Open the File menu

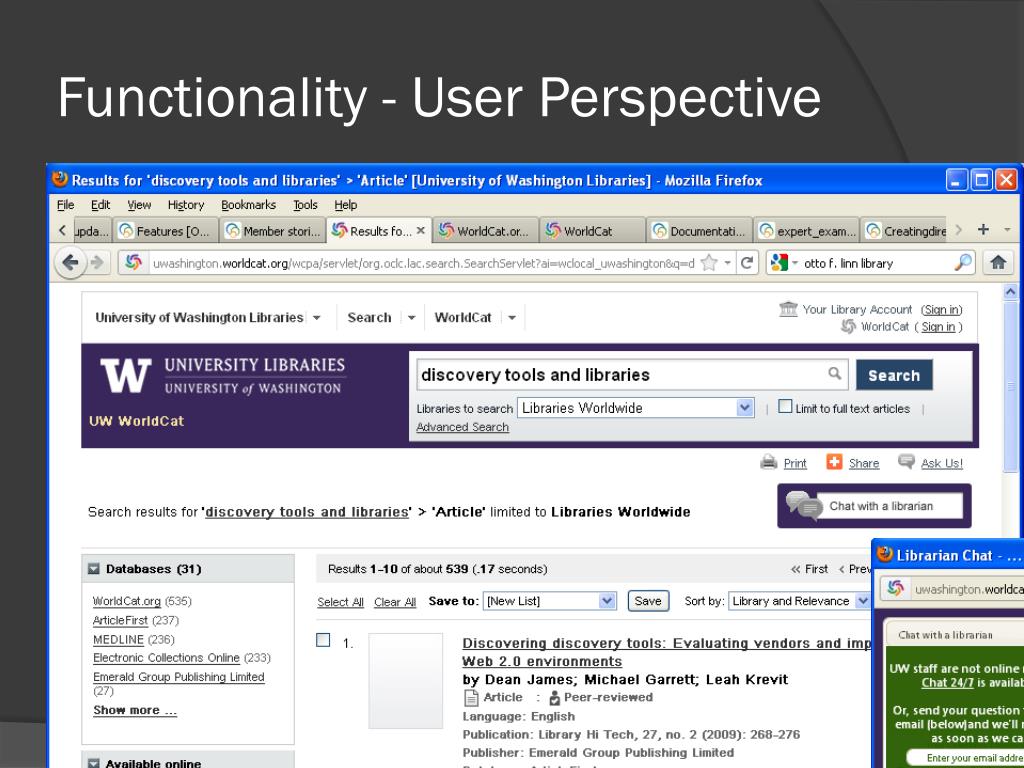point(65,204)
